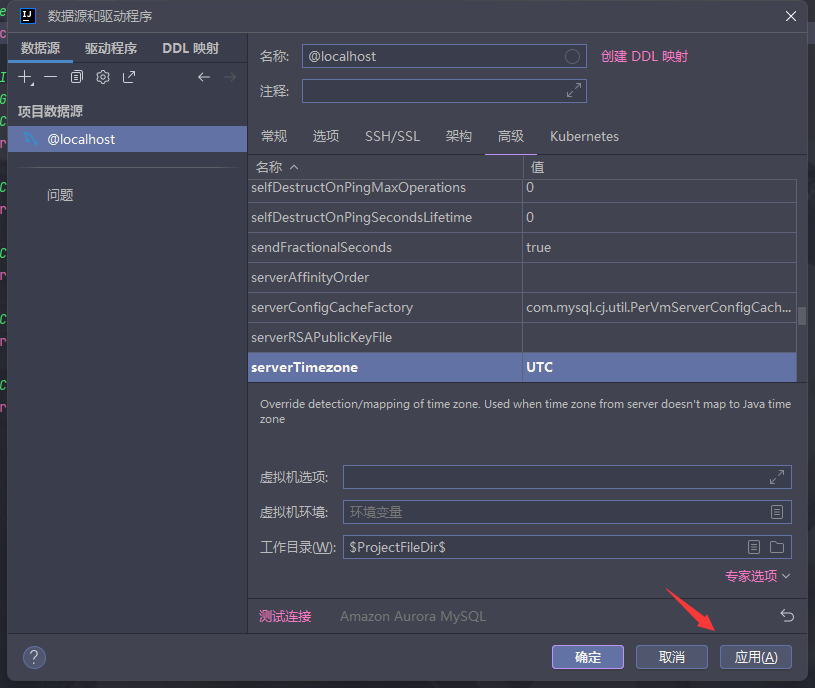Click the revert arrow icon near the driver name
Image resolution: width=815 pixels, height=688 pixels.
(x=786, y=616)
